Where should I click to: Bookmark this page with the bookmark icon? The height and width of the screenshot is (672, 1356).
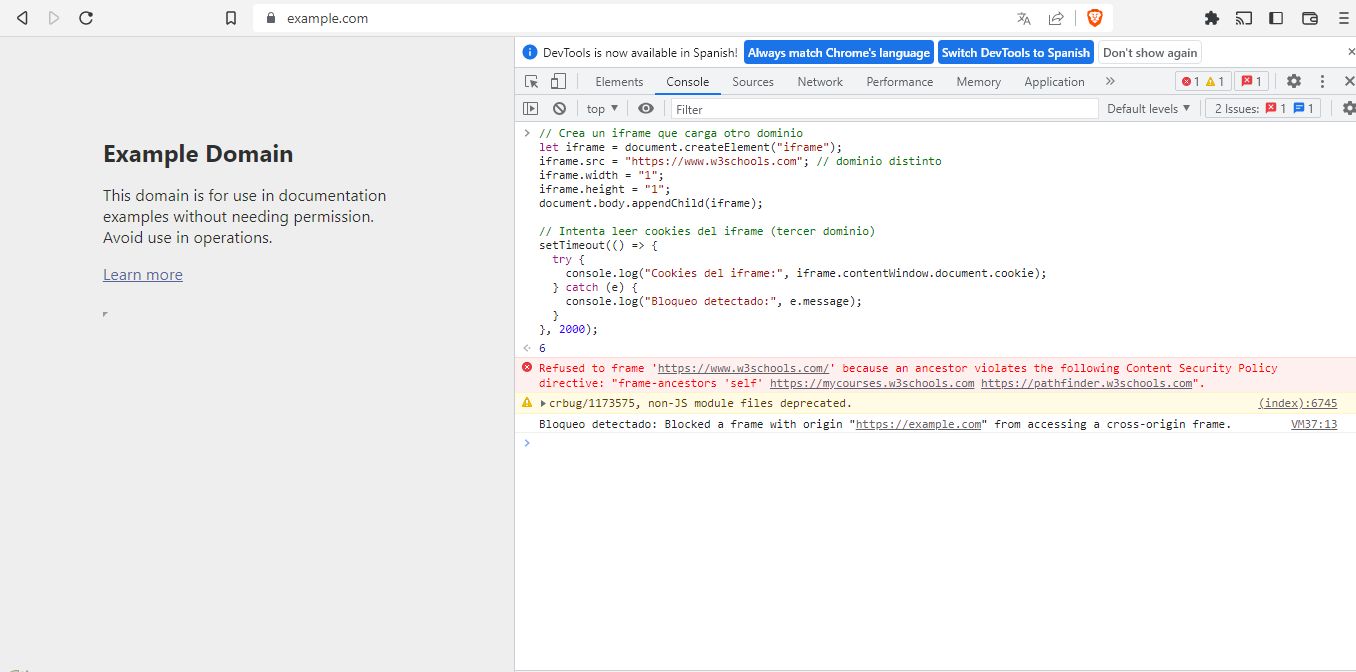click(x=231, y=18)
